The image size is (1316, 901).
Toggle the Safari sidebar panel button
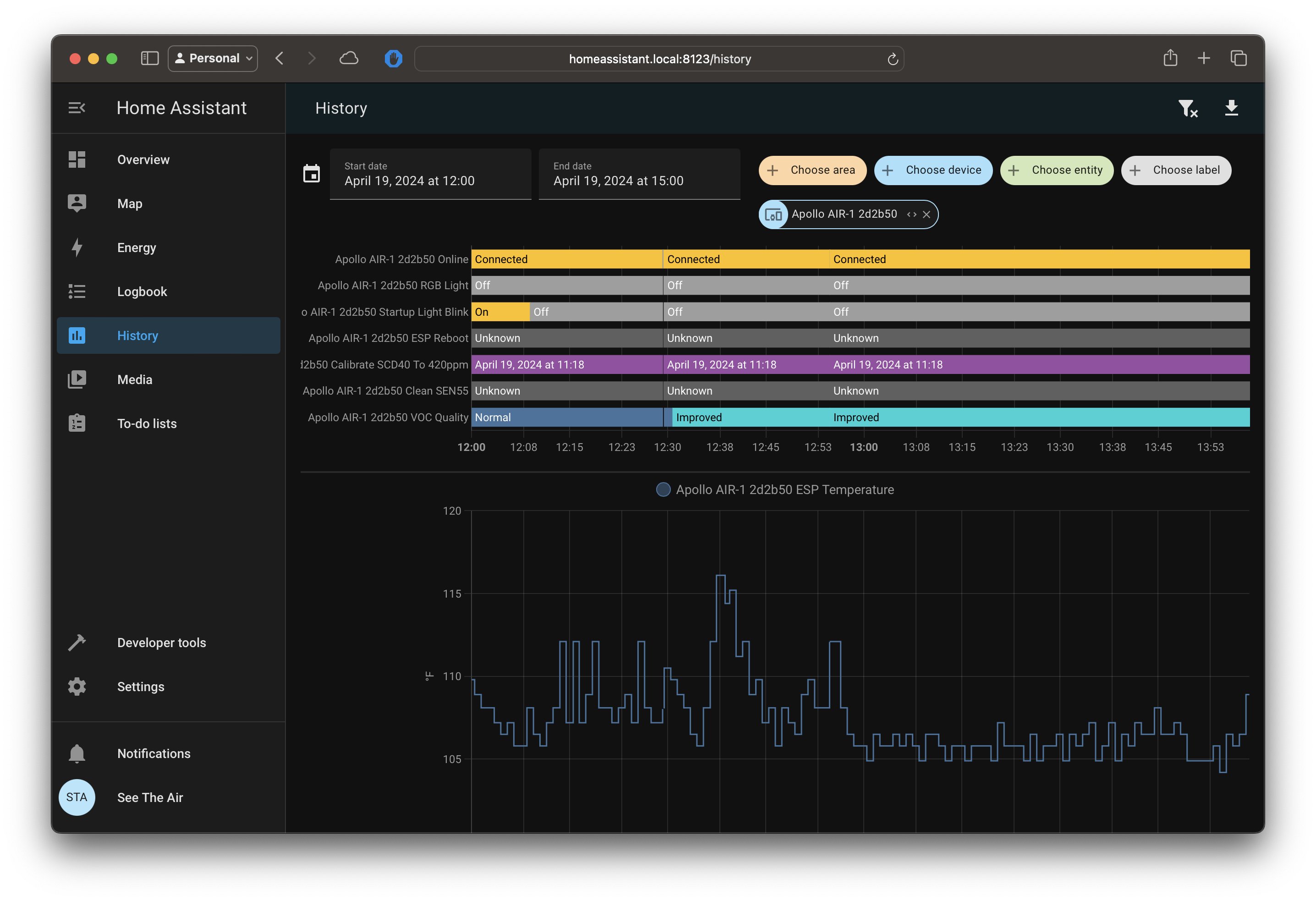[149, 58]
